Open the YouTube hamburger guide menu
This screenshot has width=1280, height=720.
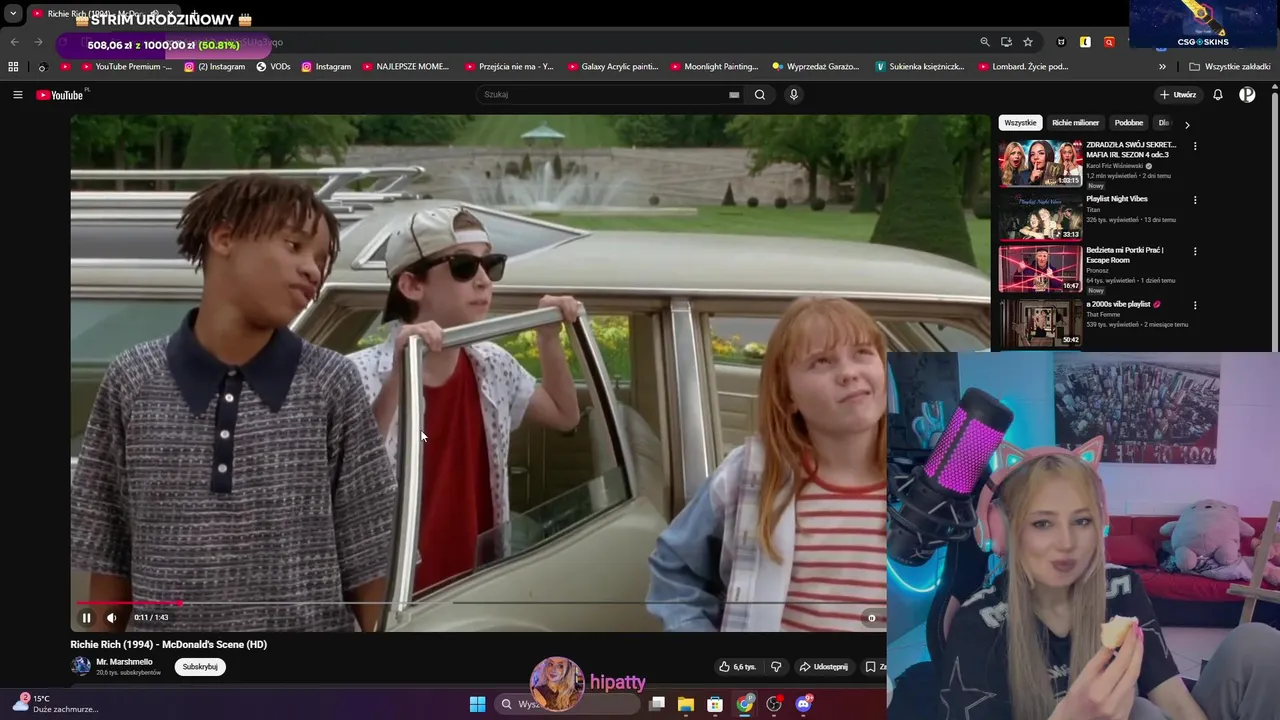[x=17, y=95]
